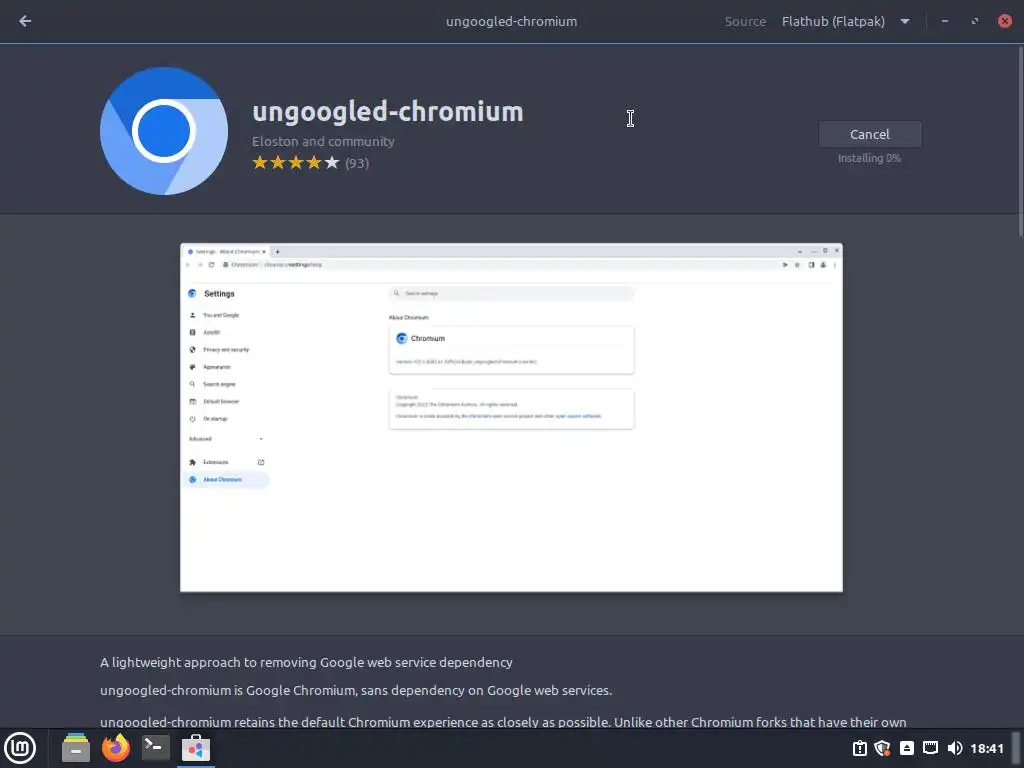Image resolution: width=1024 pixels, height=768 pixels.
Task: Click the Source label in the header
Action: coord(745,21)
